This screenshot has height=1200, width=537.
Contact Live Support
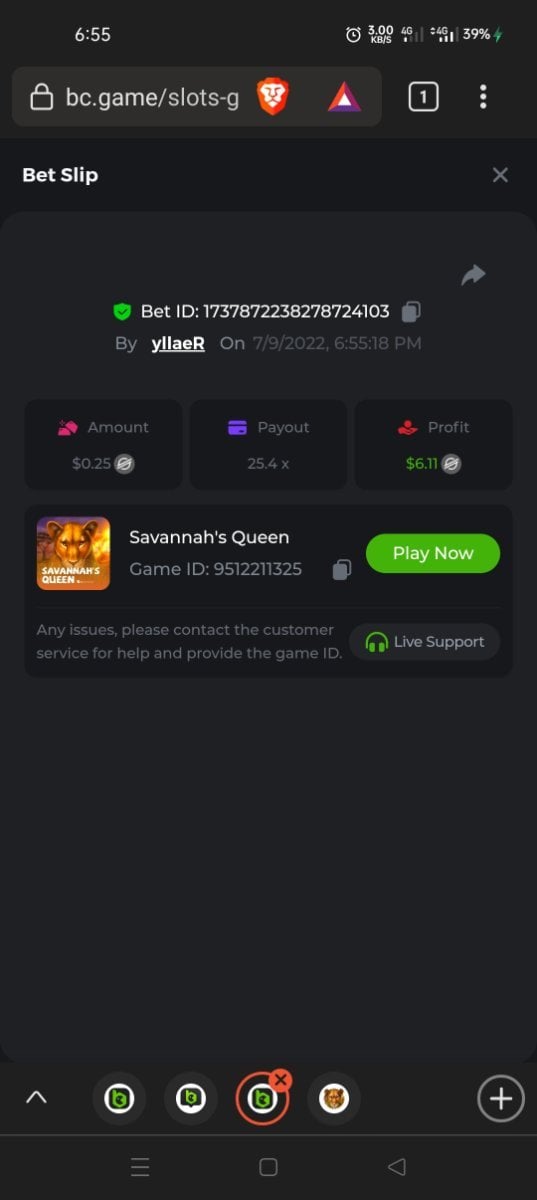[424, 642]
